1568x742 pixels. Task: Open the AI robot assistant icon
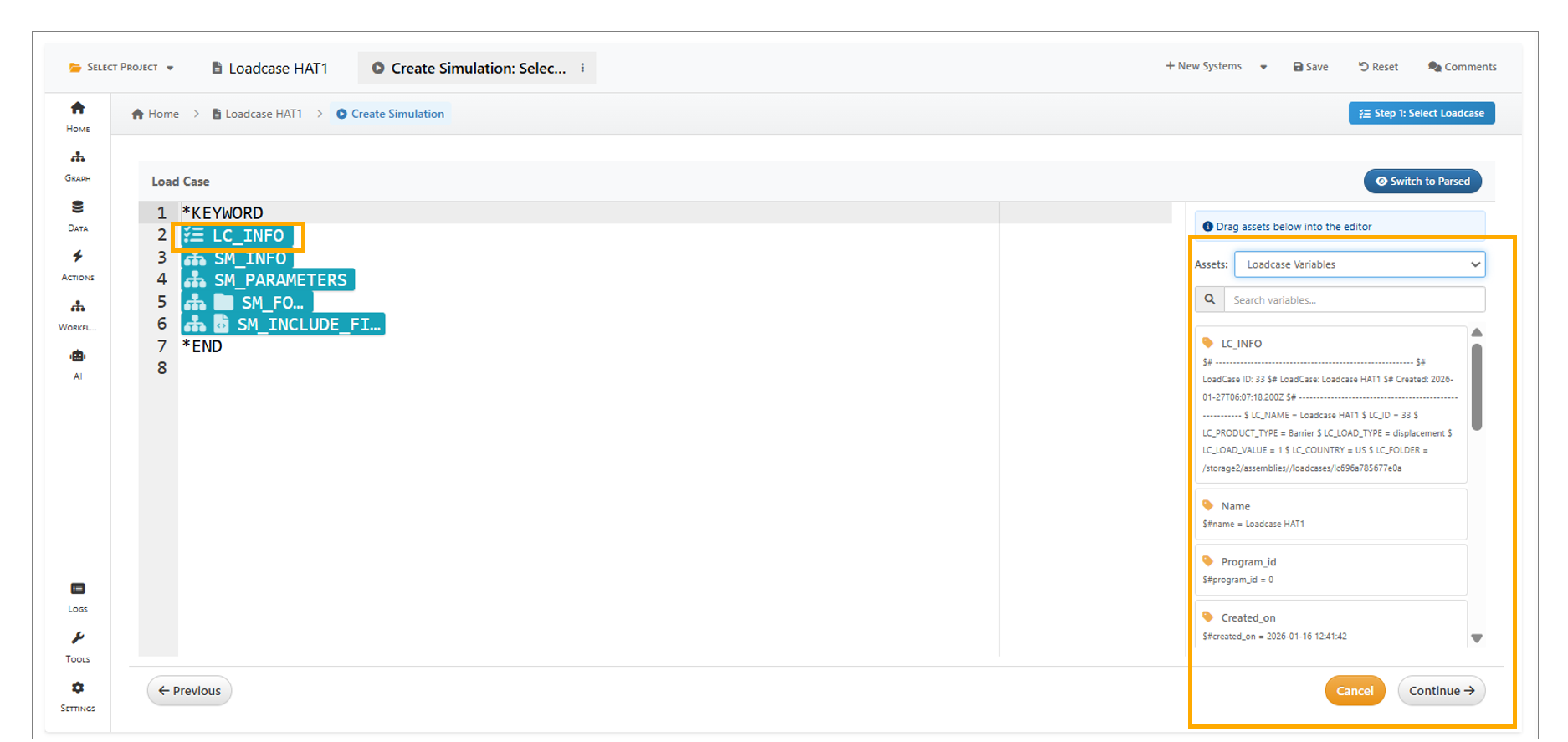[78, 363]
